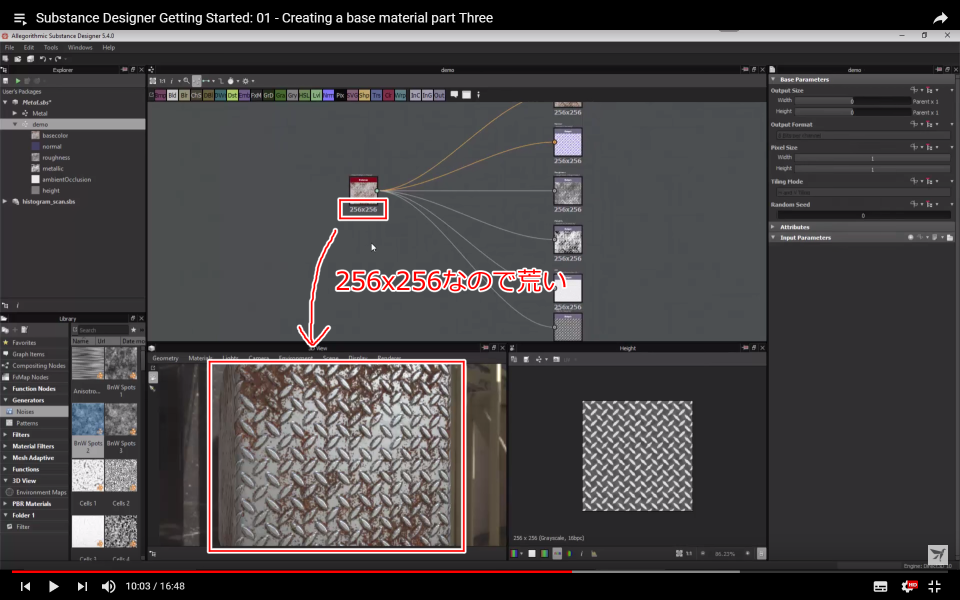Adjust the Output Size Height slider

(852, 112)
